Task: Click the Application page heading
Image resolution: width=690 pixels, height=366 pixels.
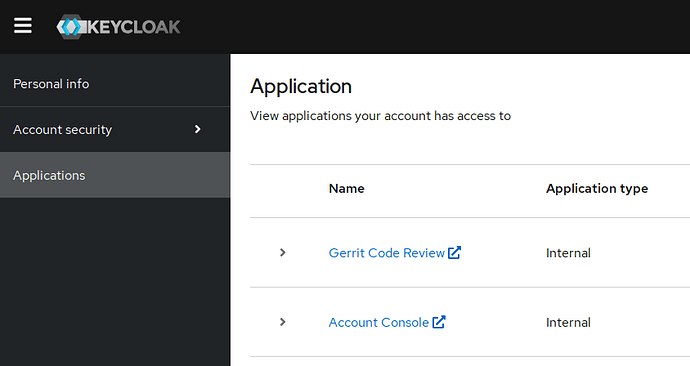Action: point(301,87)
